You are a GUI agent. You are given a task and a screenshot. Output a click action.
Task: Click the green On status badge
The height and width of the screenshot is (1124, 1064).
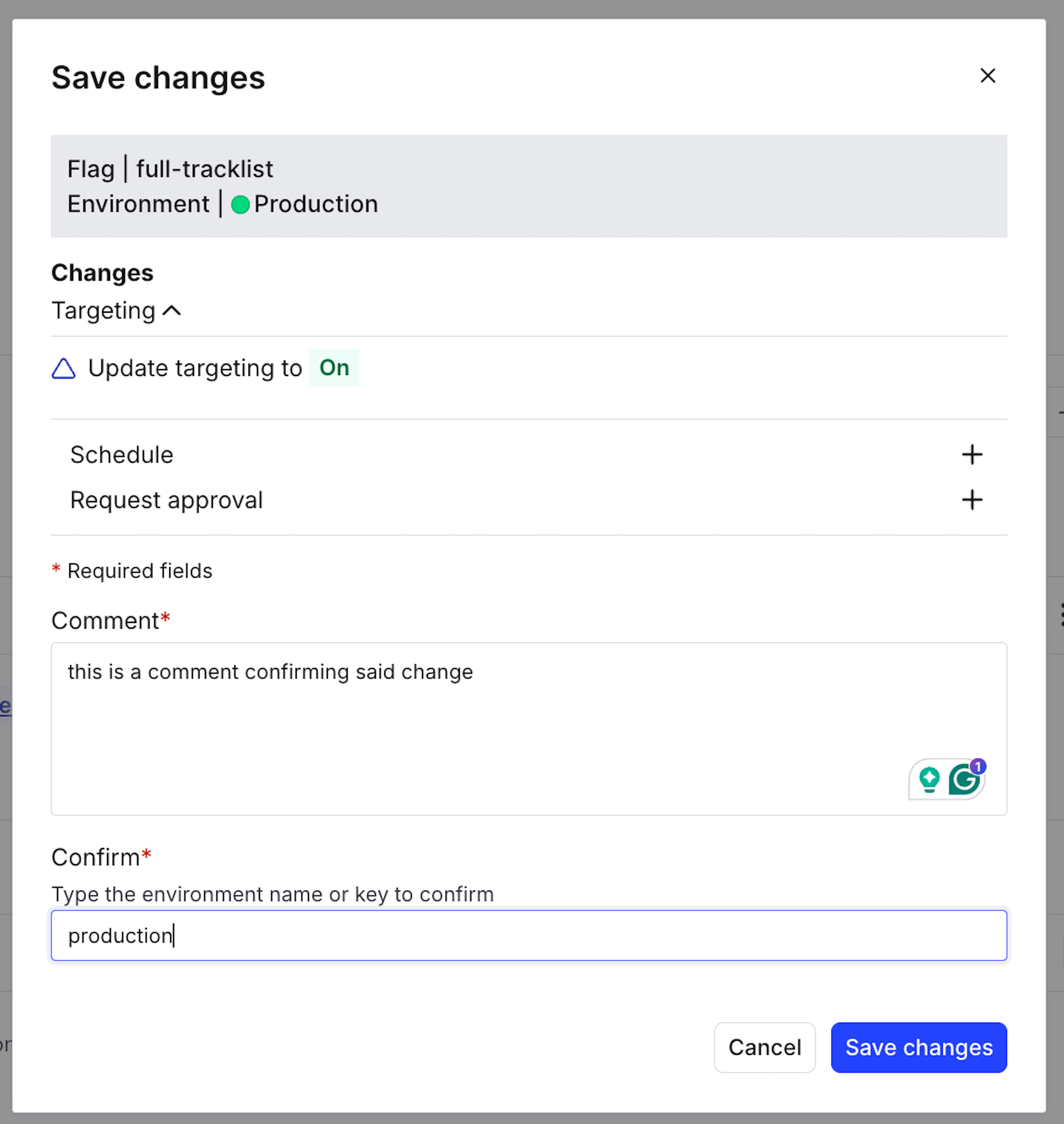point(334,368)
